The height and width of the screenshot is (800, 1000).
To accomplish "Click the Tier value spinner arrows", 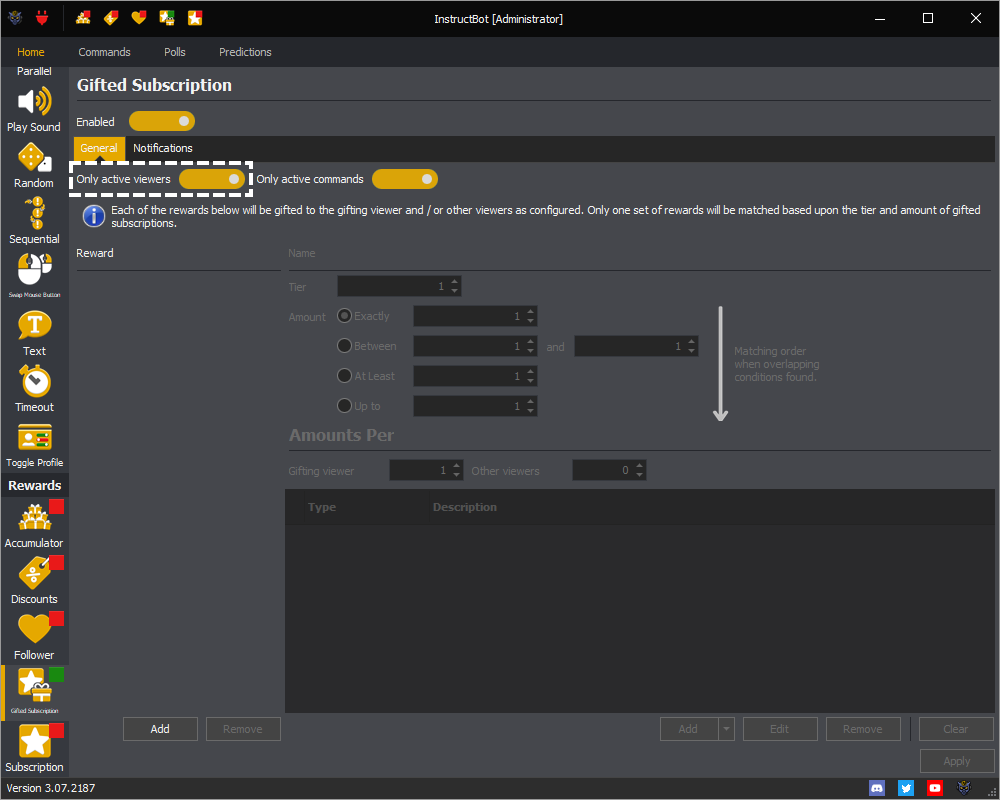I will click(x=455, y=286).
